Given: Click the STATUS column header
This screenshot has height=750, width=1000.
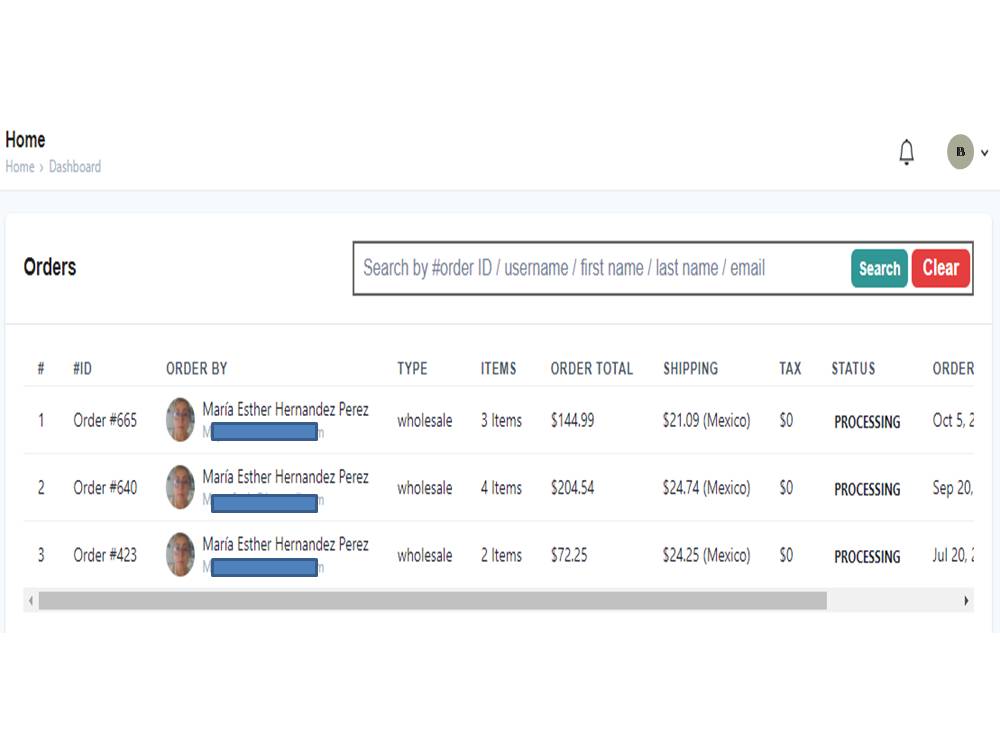Looking at the screenshot, I should point(853,369).
